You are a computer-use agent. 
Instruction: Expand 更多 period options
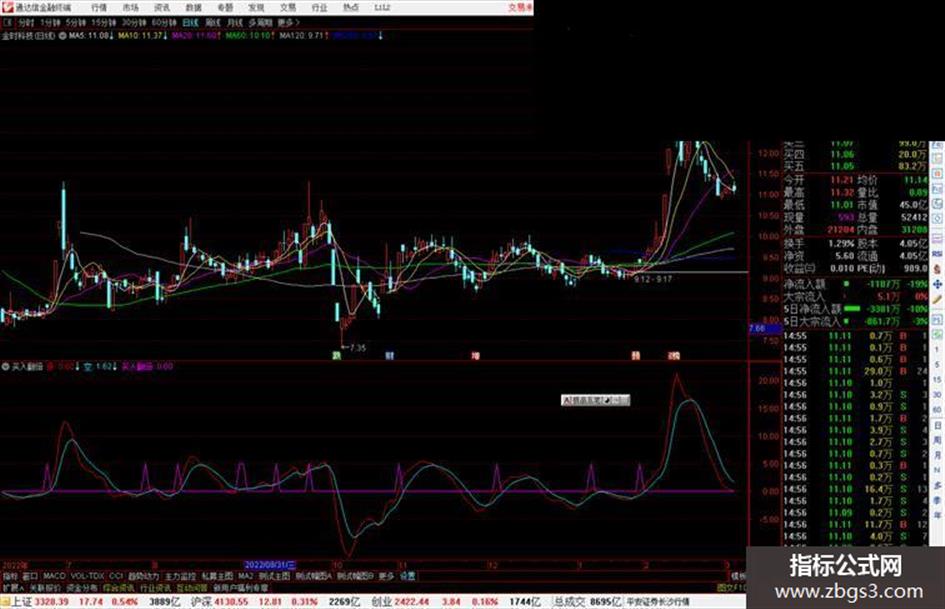pos(288,22)
